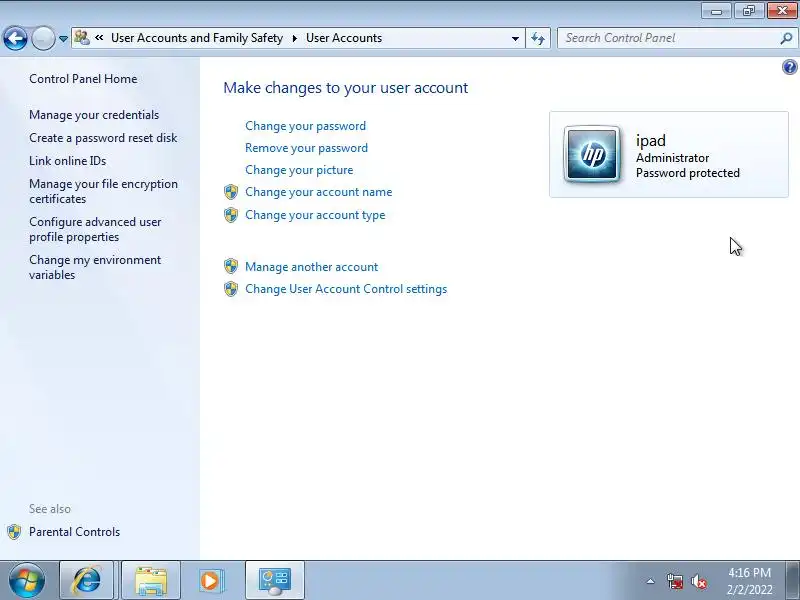Click the Password protected status text
This screenshot has width=800, height=600.
click(688, 173)
